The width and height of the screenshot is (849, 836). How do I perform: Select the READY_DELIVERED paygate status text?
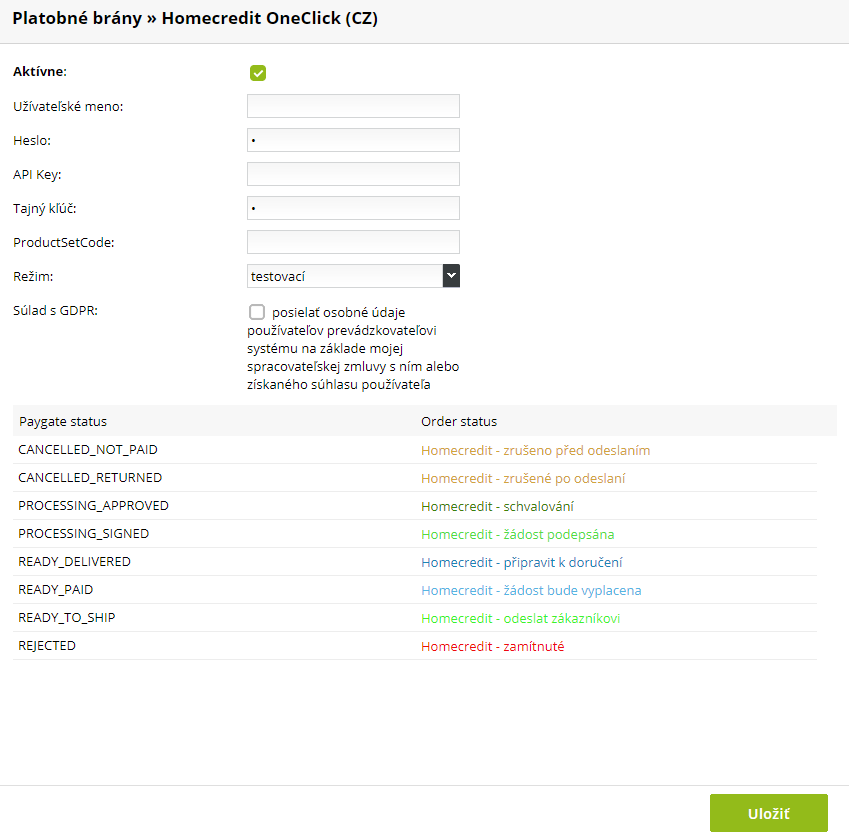pyautogui.click(x=74, y=562)
